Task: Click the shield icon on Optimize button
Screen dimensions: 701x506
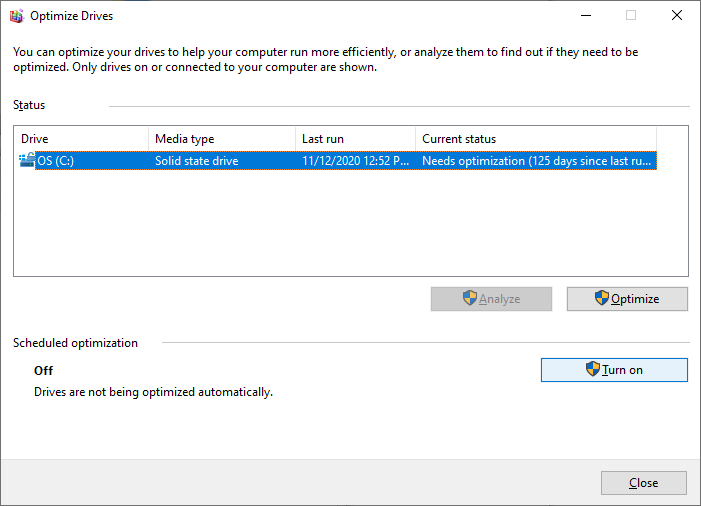Action: tap(601, 298)
